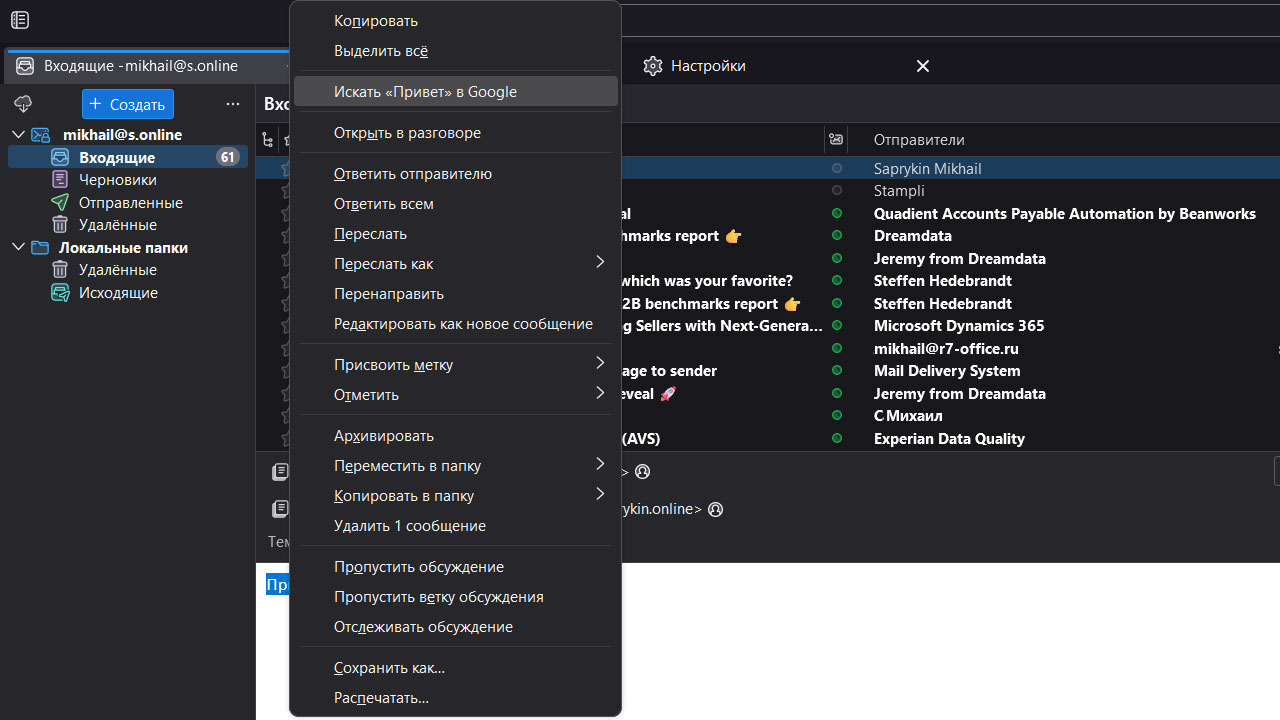Toggle read status dot for Saprykin Mikhail

coord(837,169)
